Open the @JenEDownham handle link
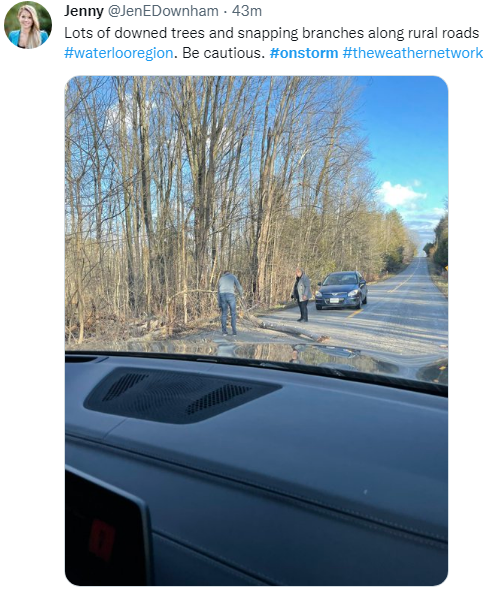The height and width of the screenshot is (590, 483). click(163, 11)
